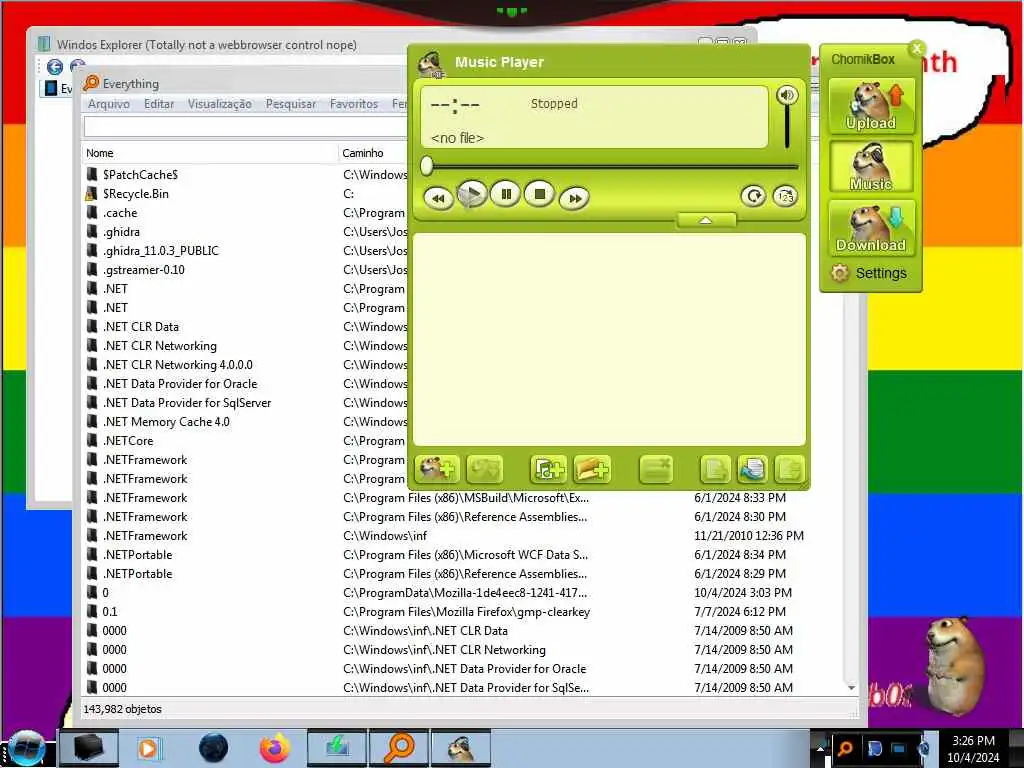Click the Everything search input field

click(x=246, y=127)
